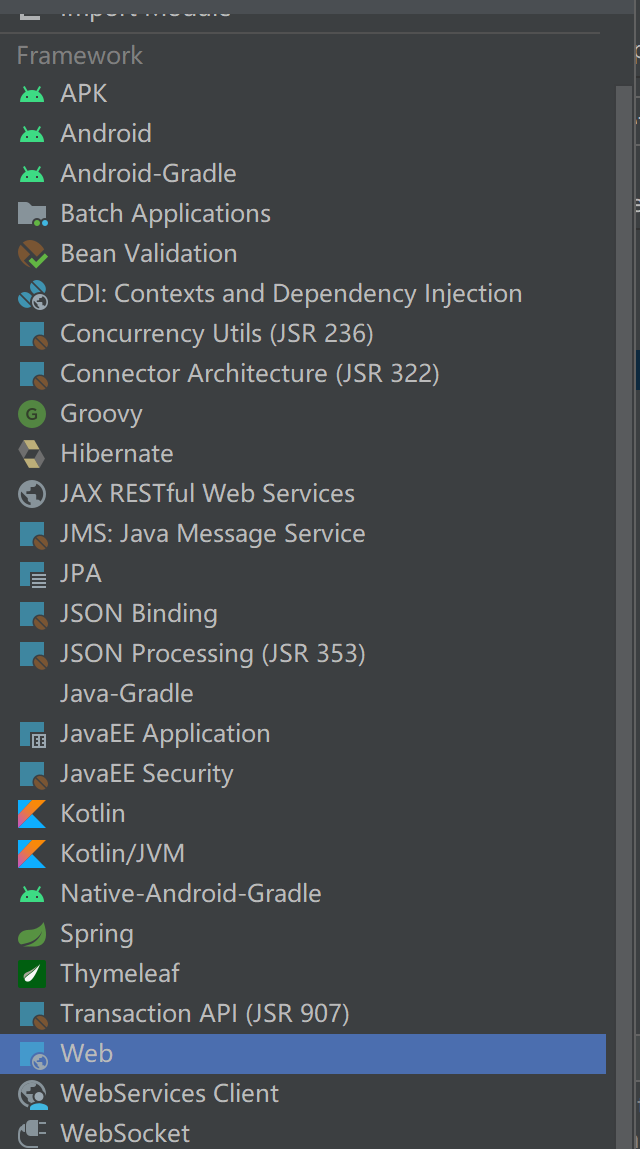Select Android-Gradle in the framework list
Image resolution: width=640 pixels, height=1149 pixels.
(x=303, y=174)
